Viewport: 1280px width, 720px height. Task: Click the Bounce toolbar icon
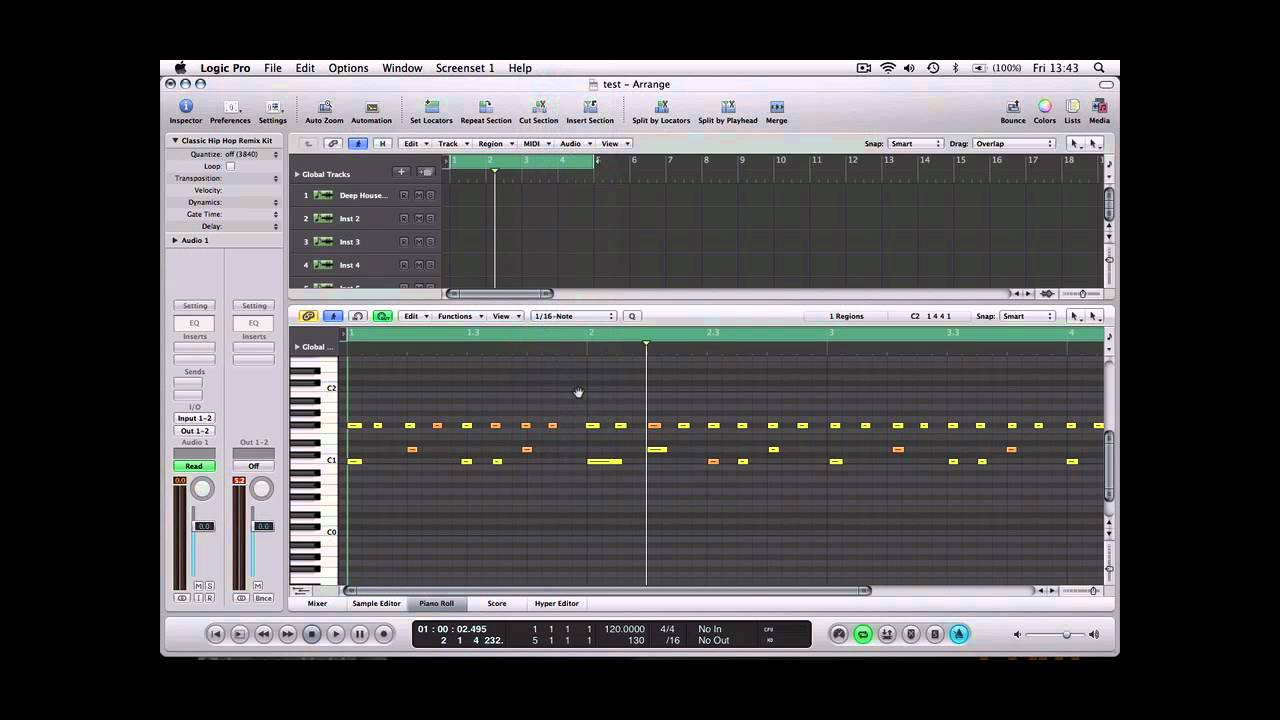[1013, 107]
